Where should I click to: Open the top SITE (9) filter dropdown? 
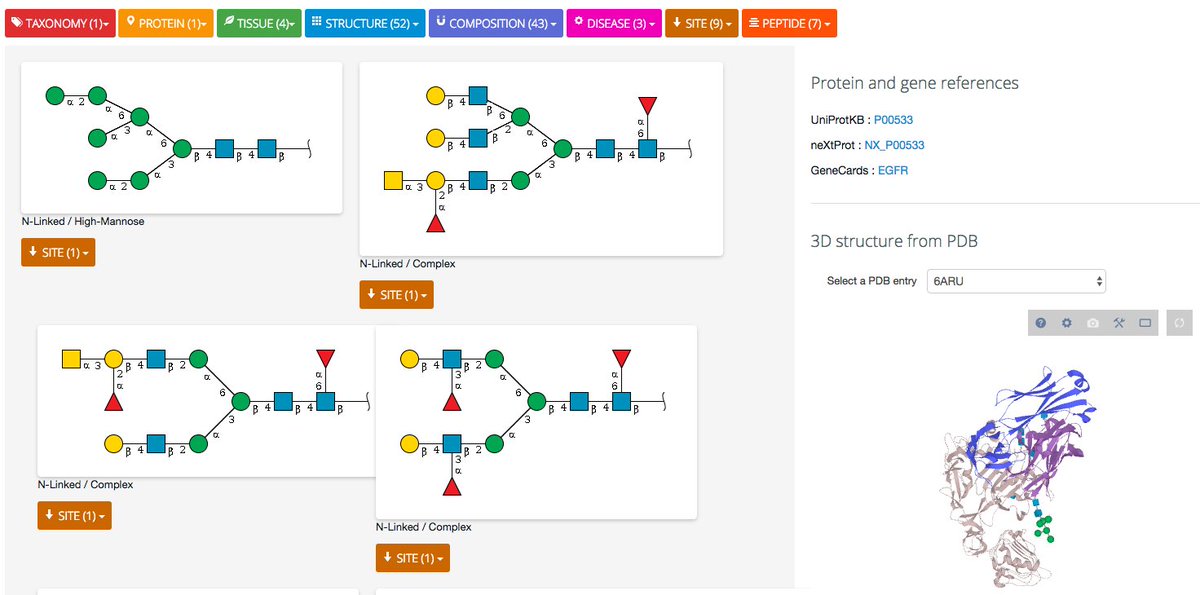(x=701, y=23)
